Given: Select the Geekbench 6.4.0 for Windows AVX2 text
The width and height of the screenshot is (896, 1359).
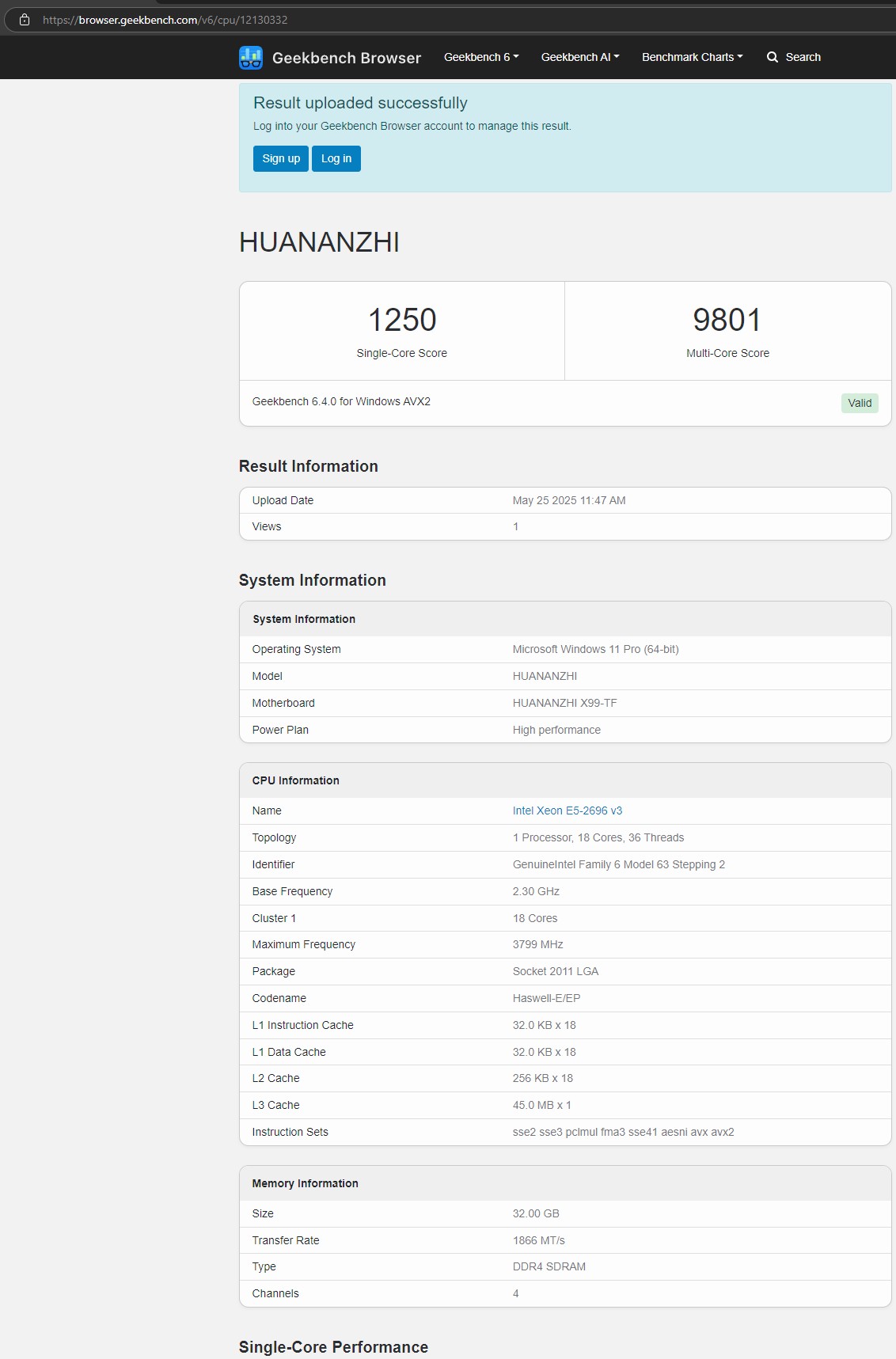Looking at the screenshot, I should point(341,401).
